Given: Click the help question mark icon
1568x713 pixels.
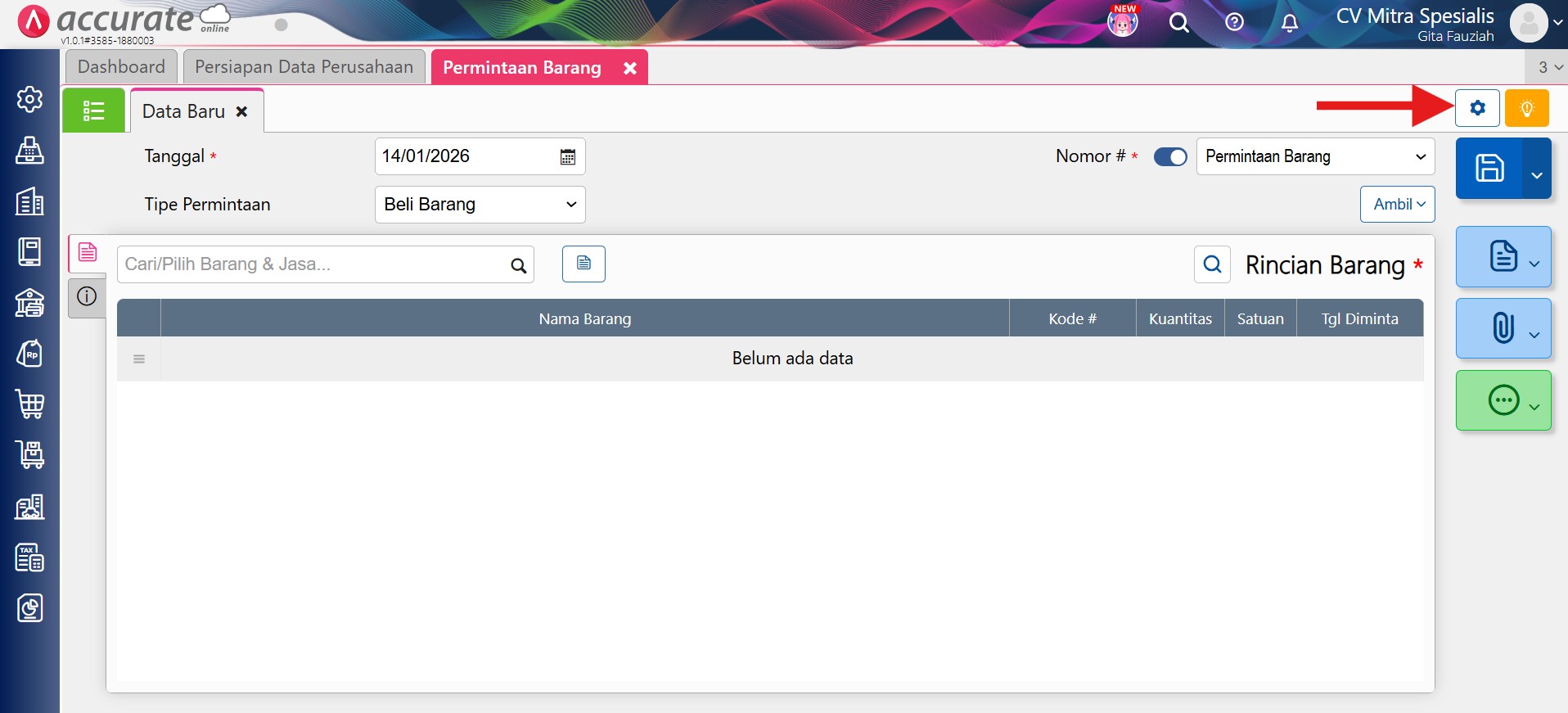Looking at the screenshot, I should pos(1234,23).
